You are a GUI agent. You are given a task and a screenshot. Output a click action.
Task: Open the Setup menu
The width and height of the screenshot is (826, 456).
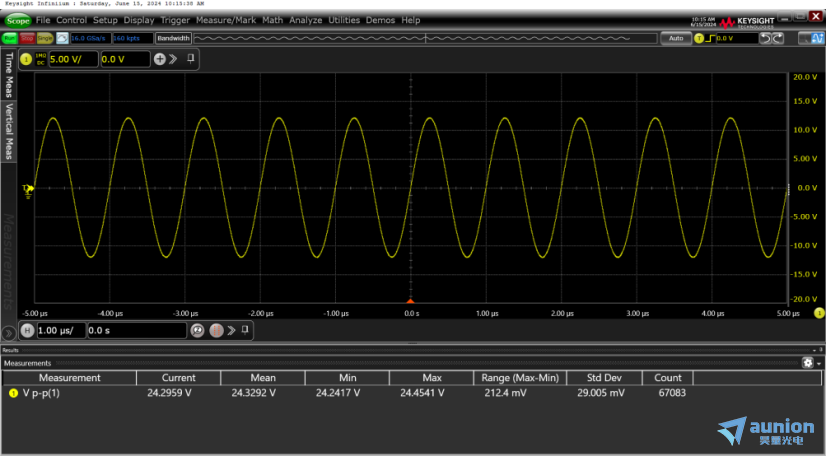tap(105, 20)
